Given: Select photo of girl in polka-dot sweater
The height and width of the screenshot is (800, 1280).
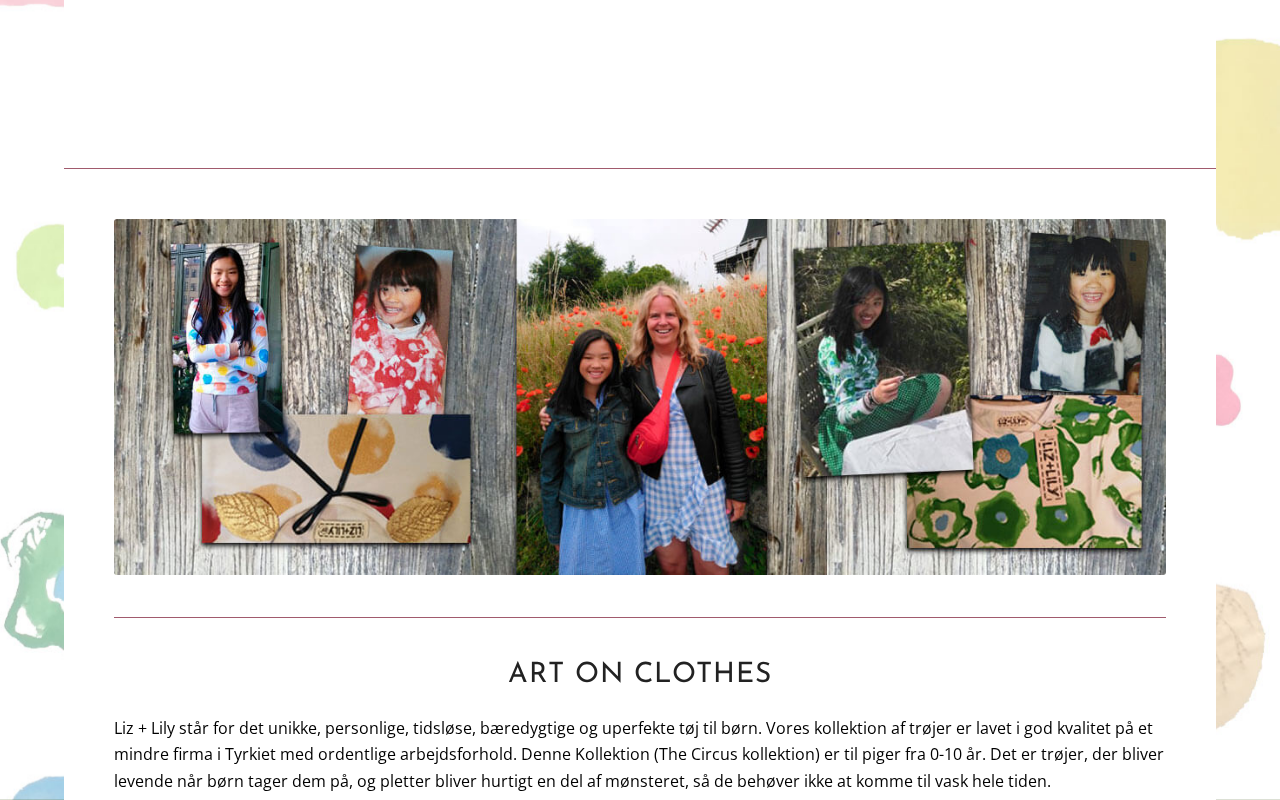Looking at the screenshot, I should point(224,338).
